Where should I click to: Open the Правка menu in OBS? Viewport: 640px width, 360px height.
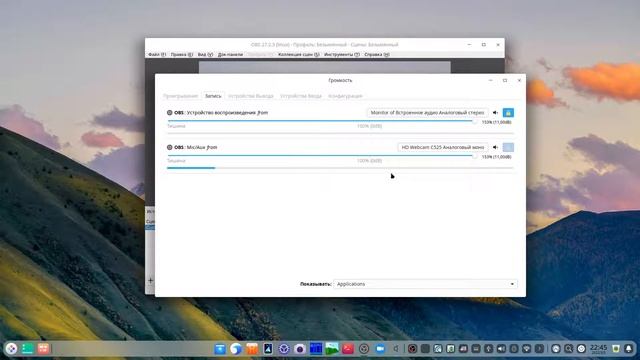click(x=182, y=54)
